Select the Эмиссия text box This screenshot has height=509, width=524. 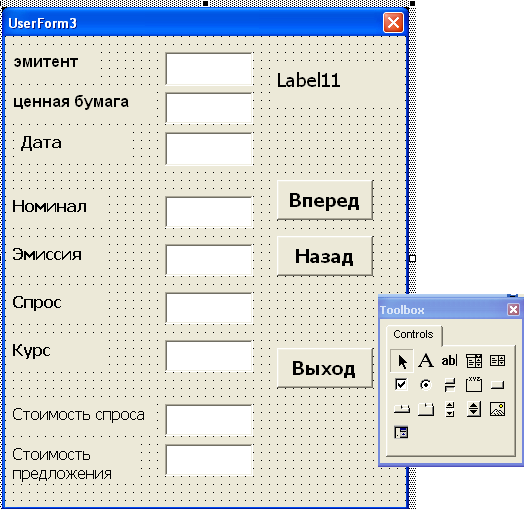click(x=209, y=260)
